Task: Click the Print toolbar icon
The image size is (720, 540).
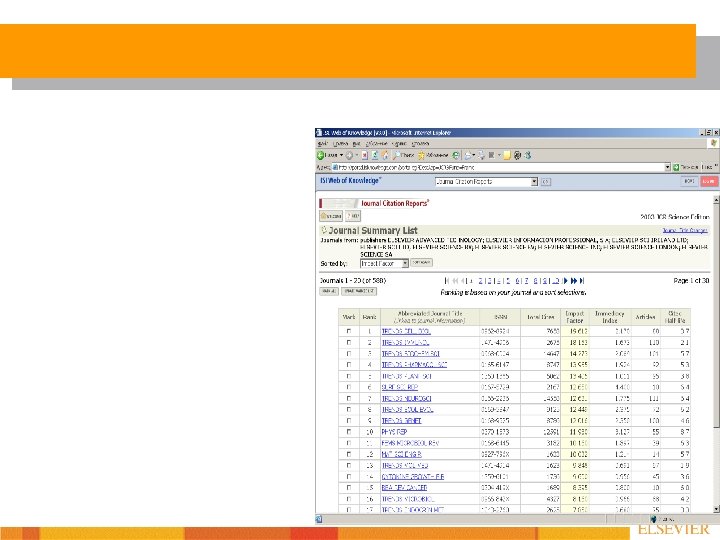Action: point(481,155)
